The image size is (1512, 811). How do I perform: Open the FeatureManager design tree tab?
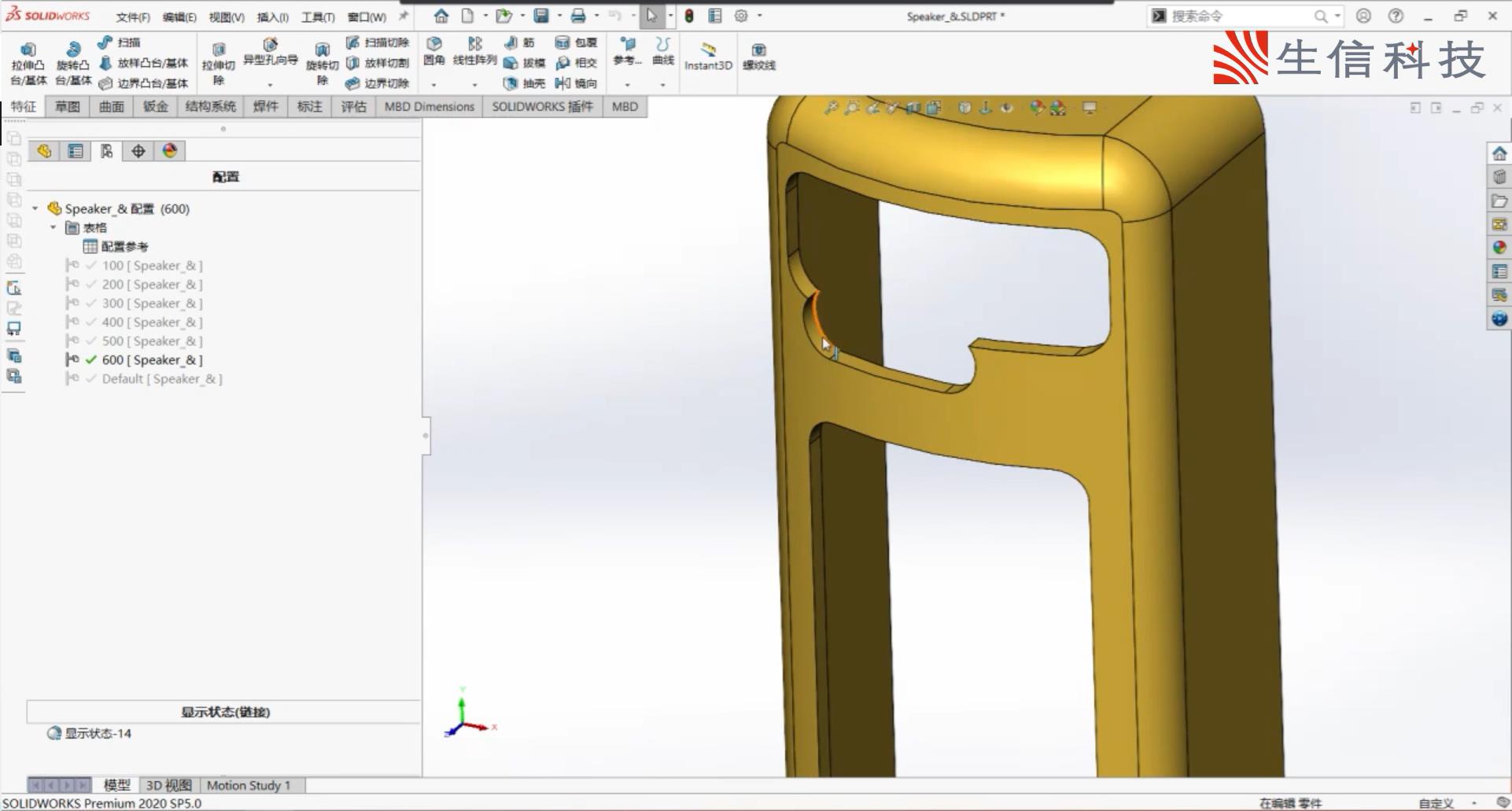(x=44, y=151)
